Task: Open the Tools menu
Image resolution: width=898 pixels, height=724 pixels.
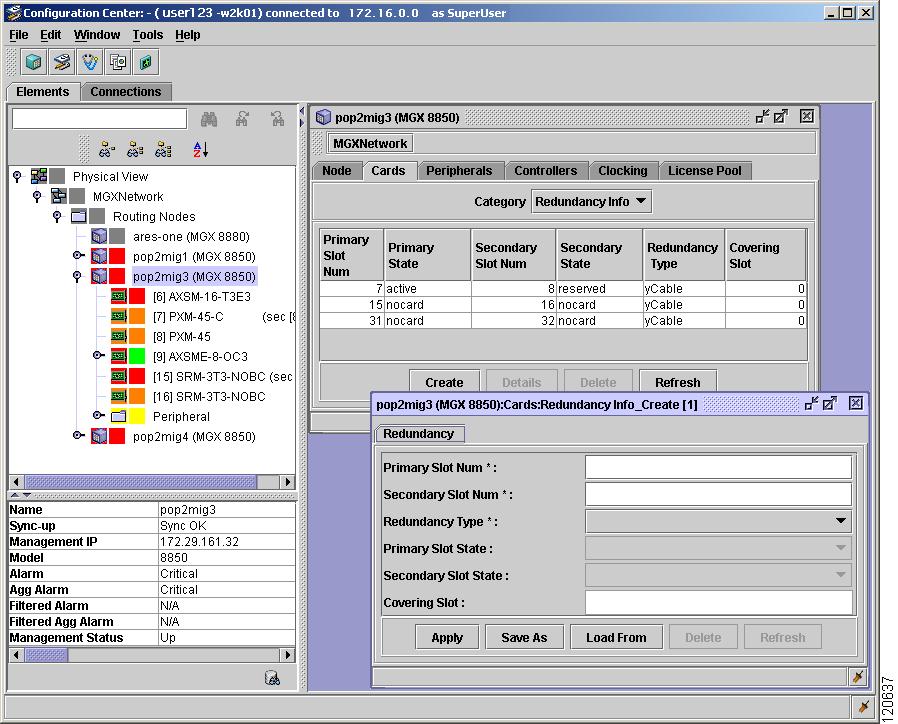Action: pos(148,35)
